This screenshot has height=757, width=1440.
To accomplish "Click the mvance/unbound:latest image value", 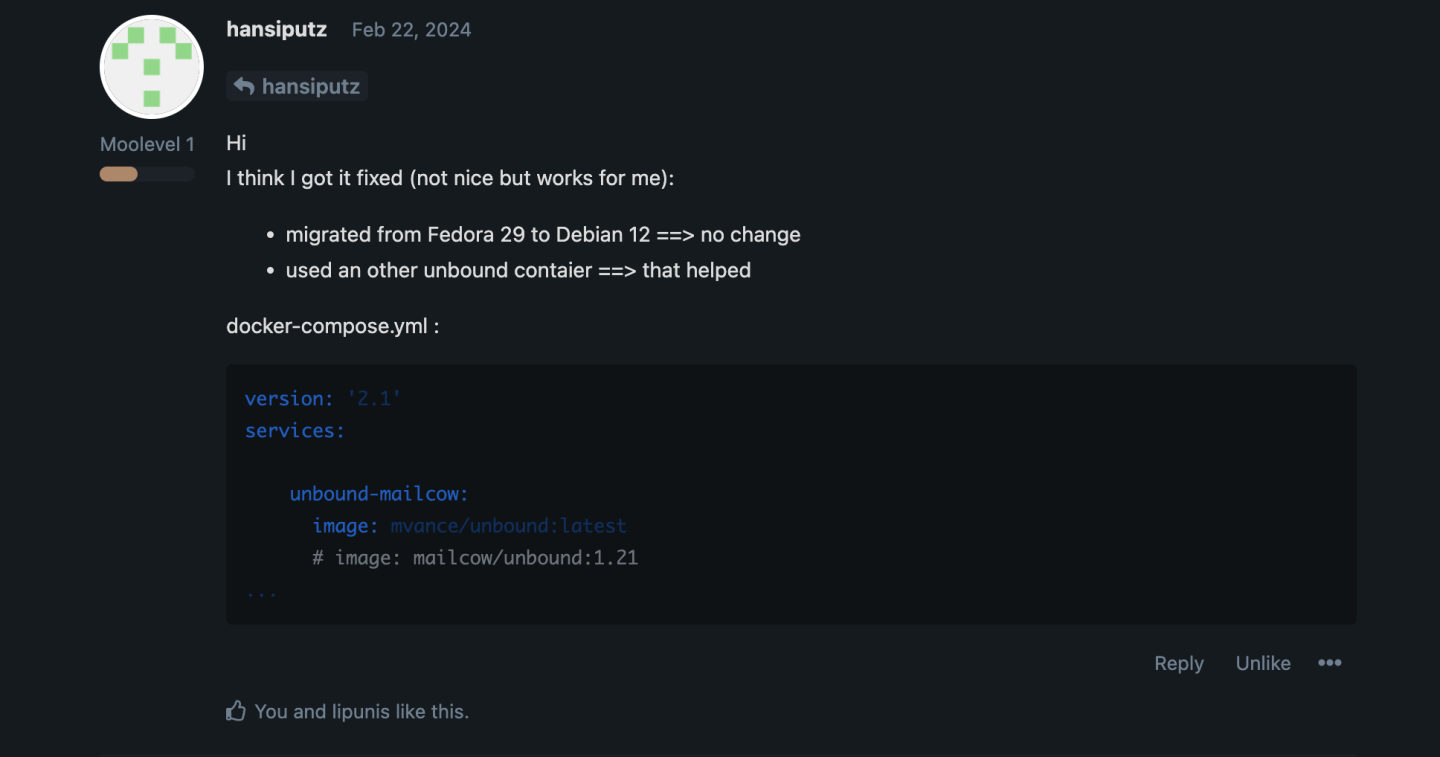I will [508, 526].
